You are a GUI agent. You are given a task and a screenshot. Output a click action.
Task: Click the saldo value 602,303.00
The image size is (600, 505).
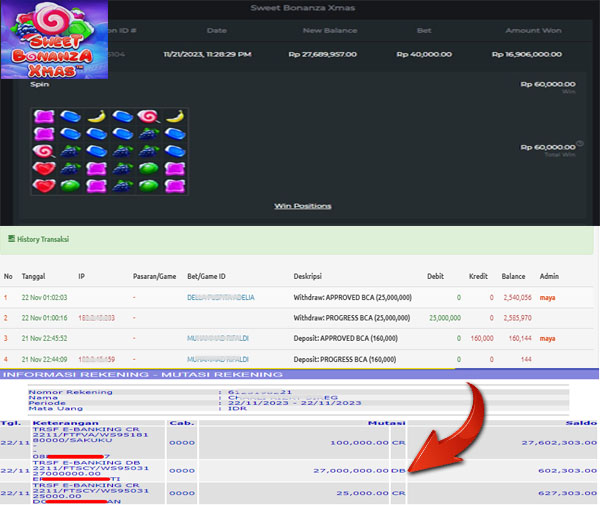[x=567, y=471]
